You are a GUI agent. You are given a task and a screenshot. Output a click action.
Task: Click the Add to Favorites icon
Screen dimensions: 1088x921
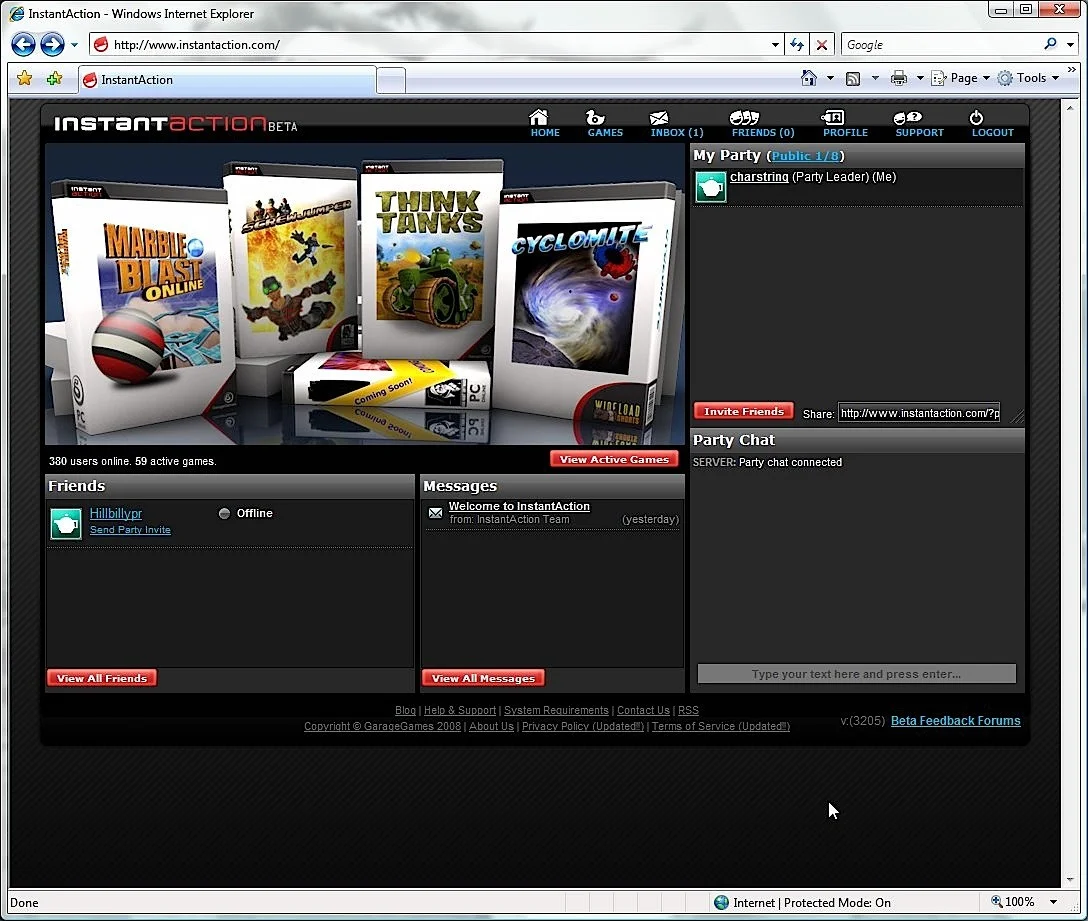pos(54,78)
